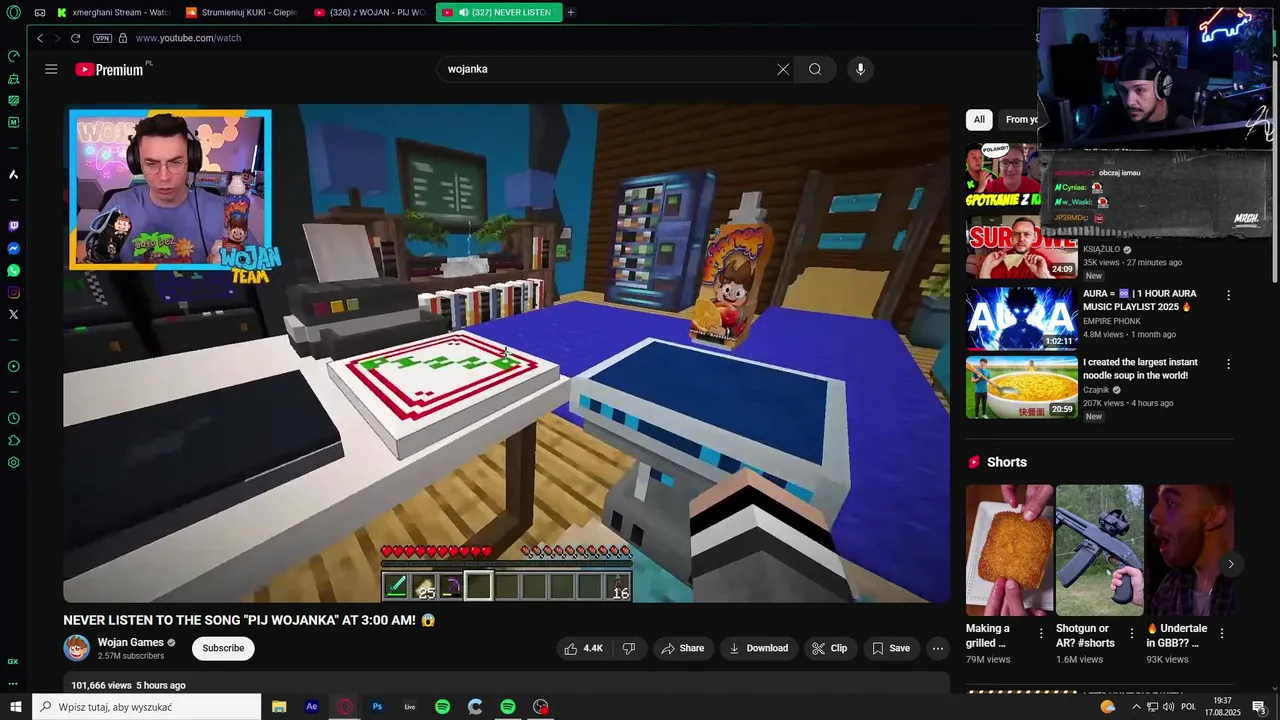
Task: Open the YouTube hamburger guide menu
Action: click(x=51, y=69)
